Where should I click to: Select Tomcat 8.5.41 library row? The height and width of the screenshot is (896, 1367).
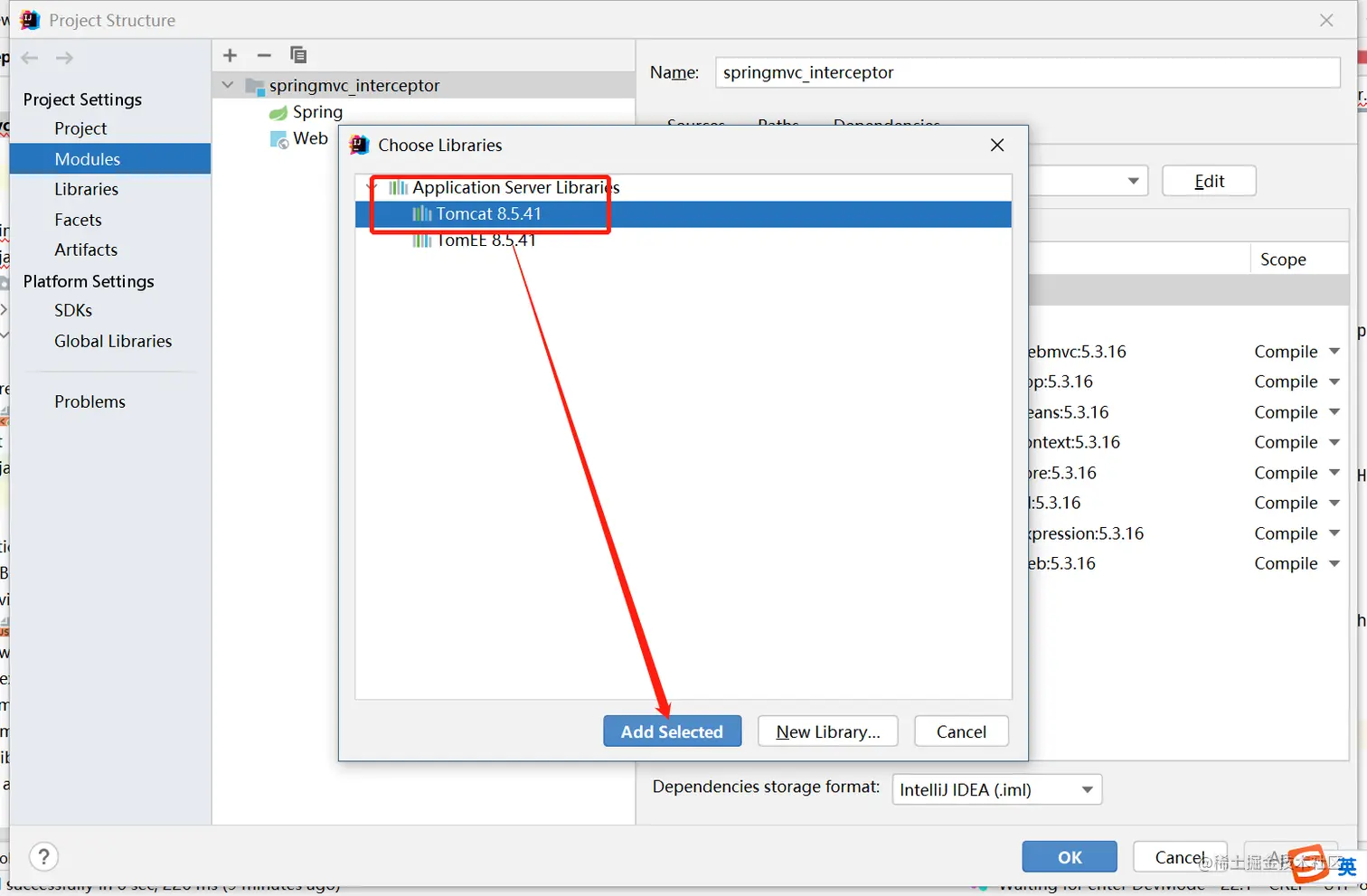tap(683, 214)
